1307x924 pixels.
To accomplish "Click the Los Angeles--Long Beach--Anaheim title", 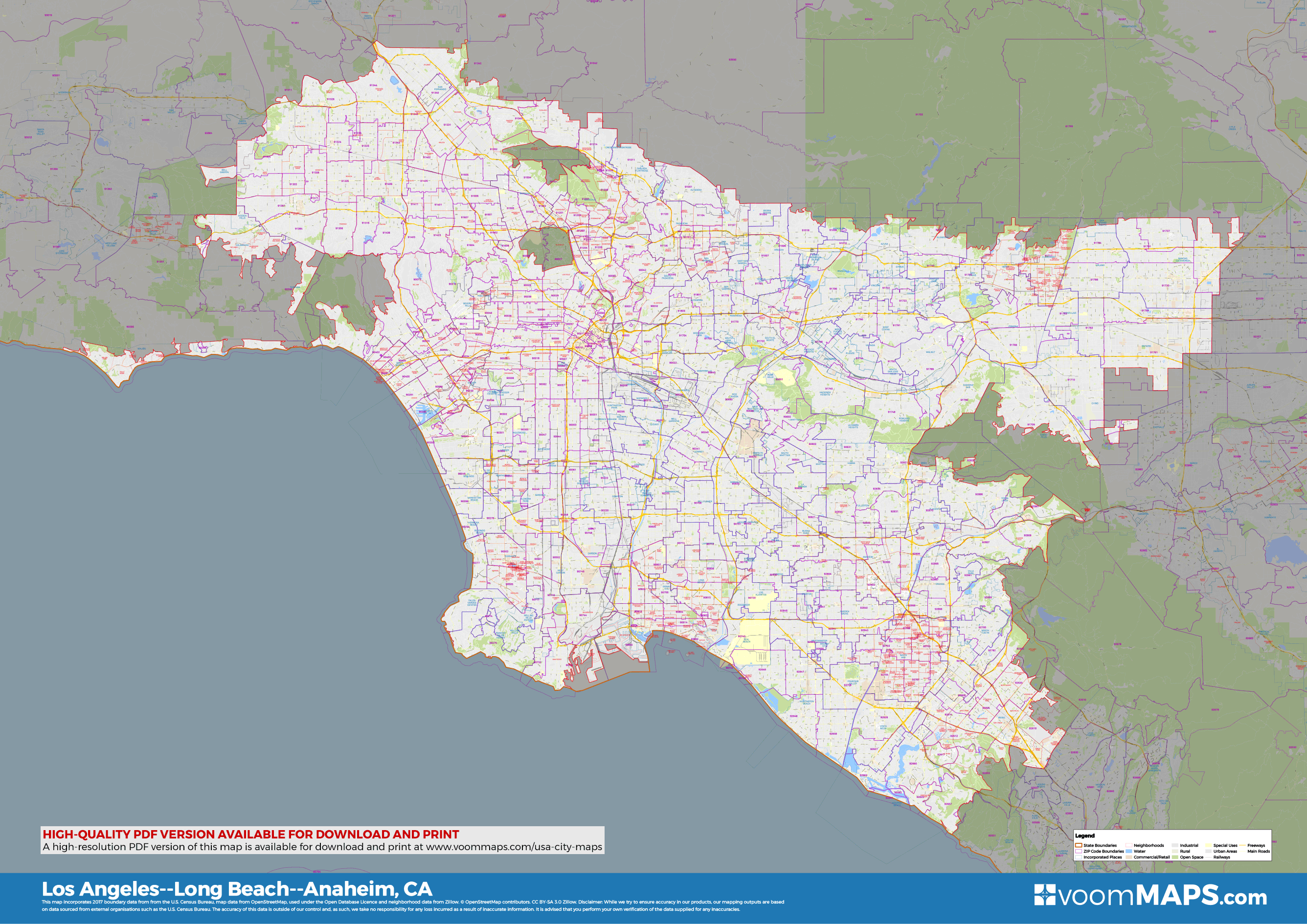I will point(237,889).
